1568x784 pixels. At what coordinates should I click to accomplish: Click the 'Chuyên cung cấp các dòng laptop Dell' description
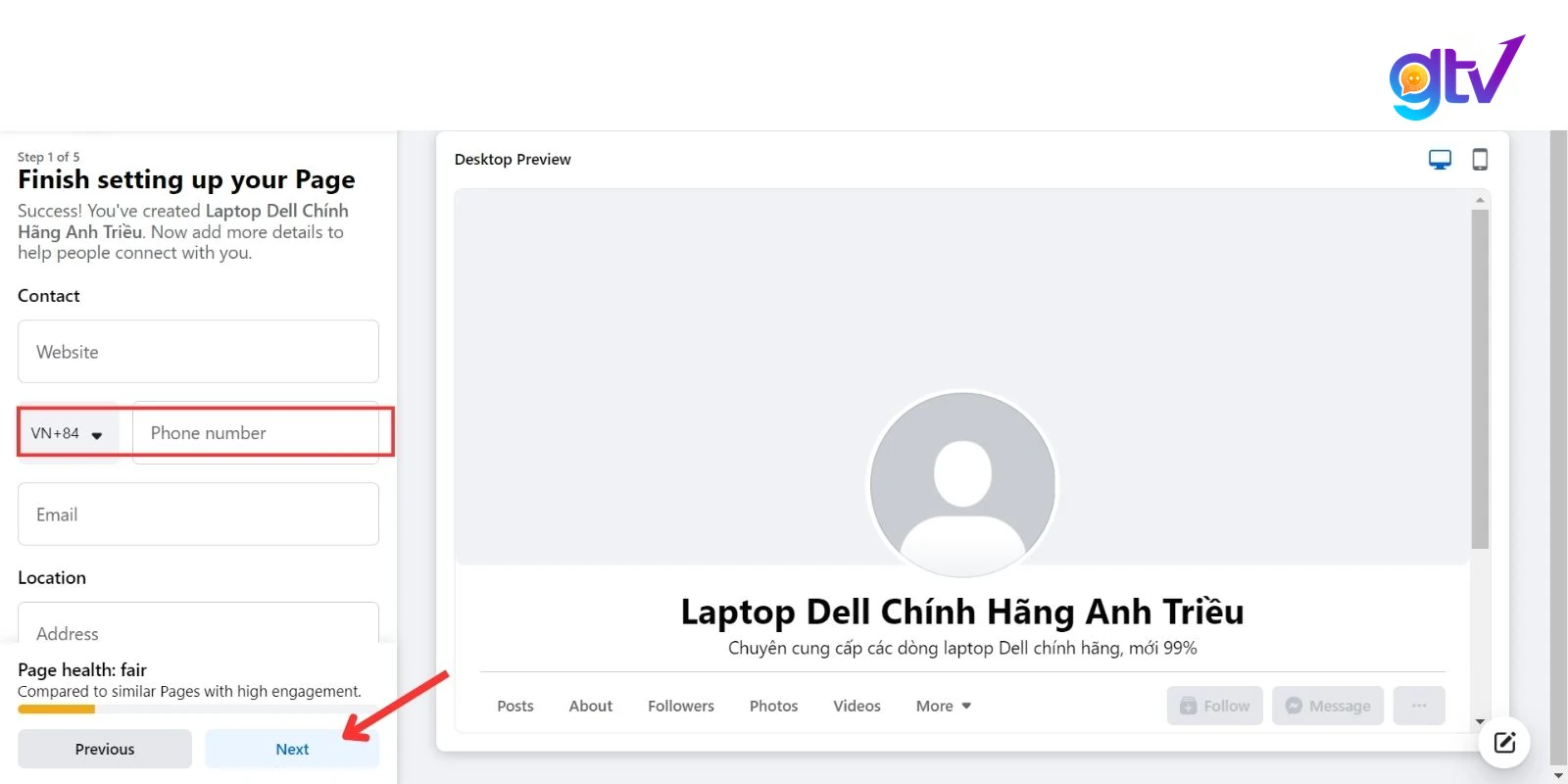coord(962,648)
